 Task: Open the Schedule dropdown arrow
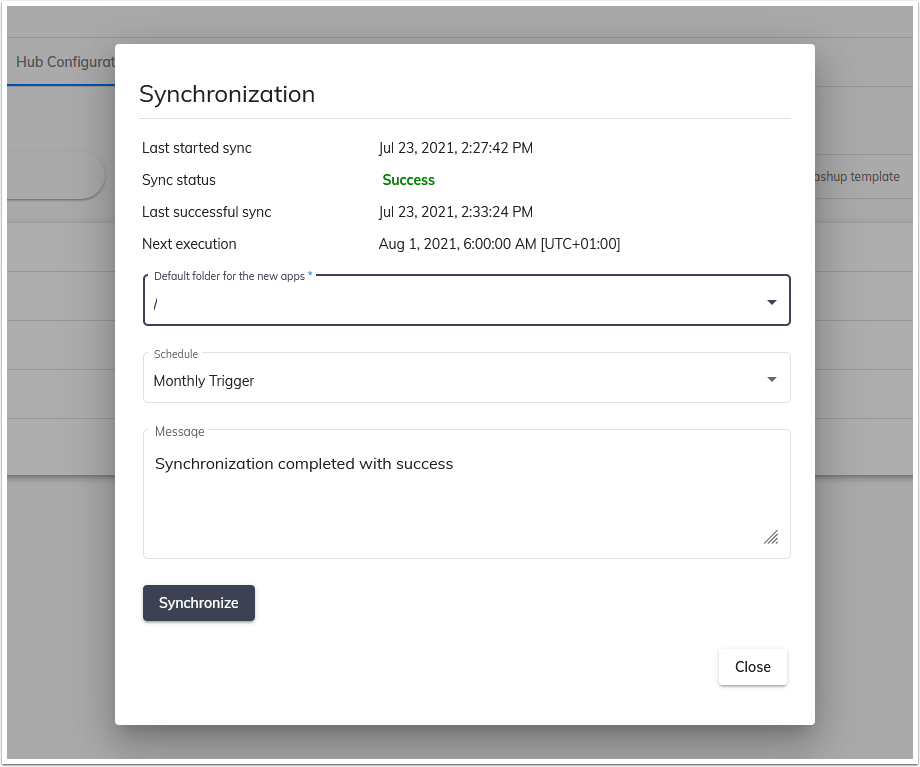click(x=771, y=378)
